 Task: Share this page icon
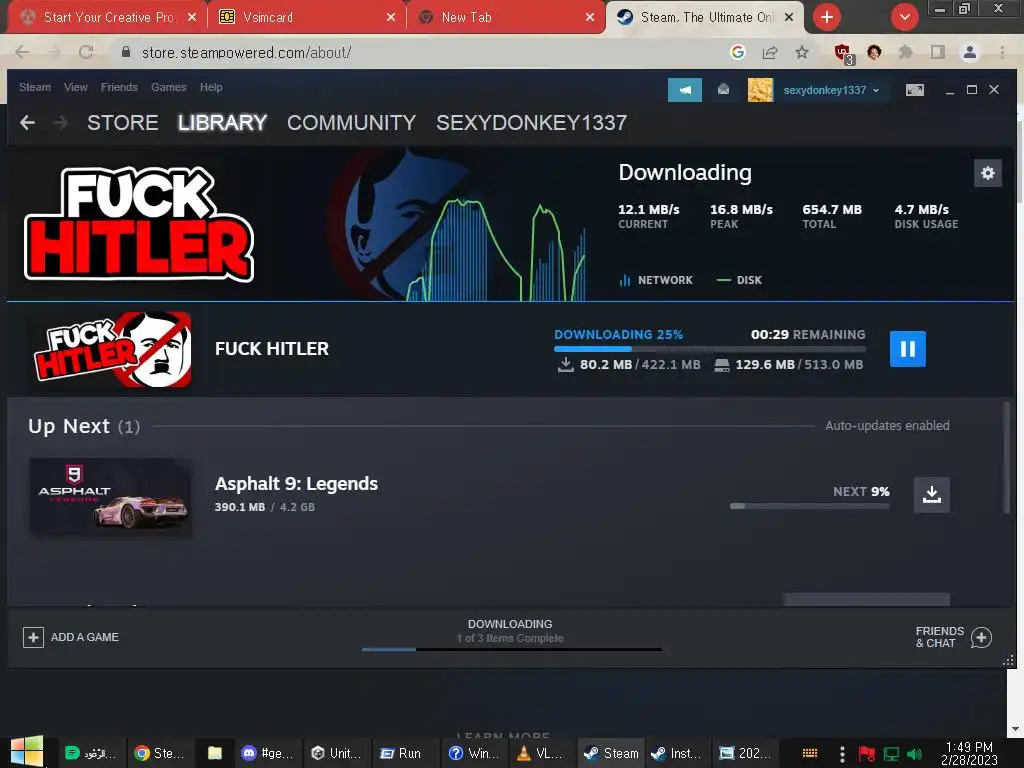point(770,52)
